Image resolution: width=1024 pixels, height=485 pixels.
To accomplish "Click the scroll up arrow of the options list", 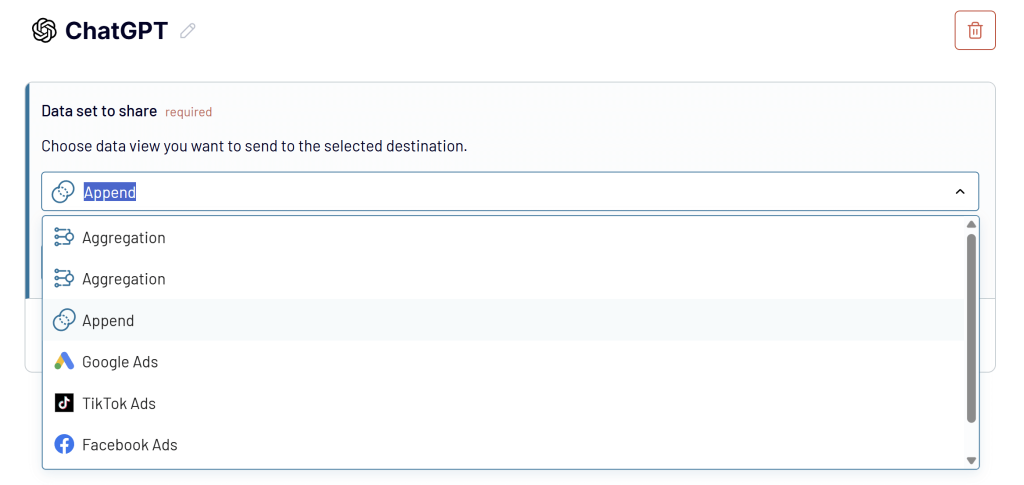I will tap(970, 225).
